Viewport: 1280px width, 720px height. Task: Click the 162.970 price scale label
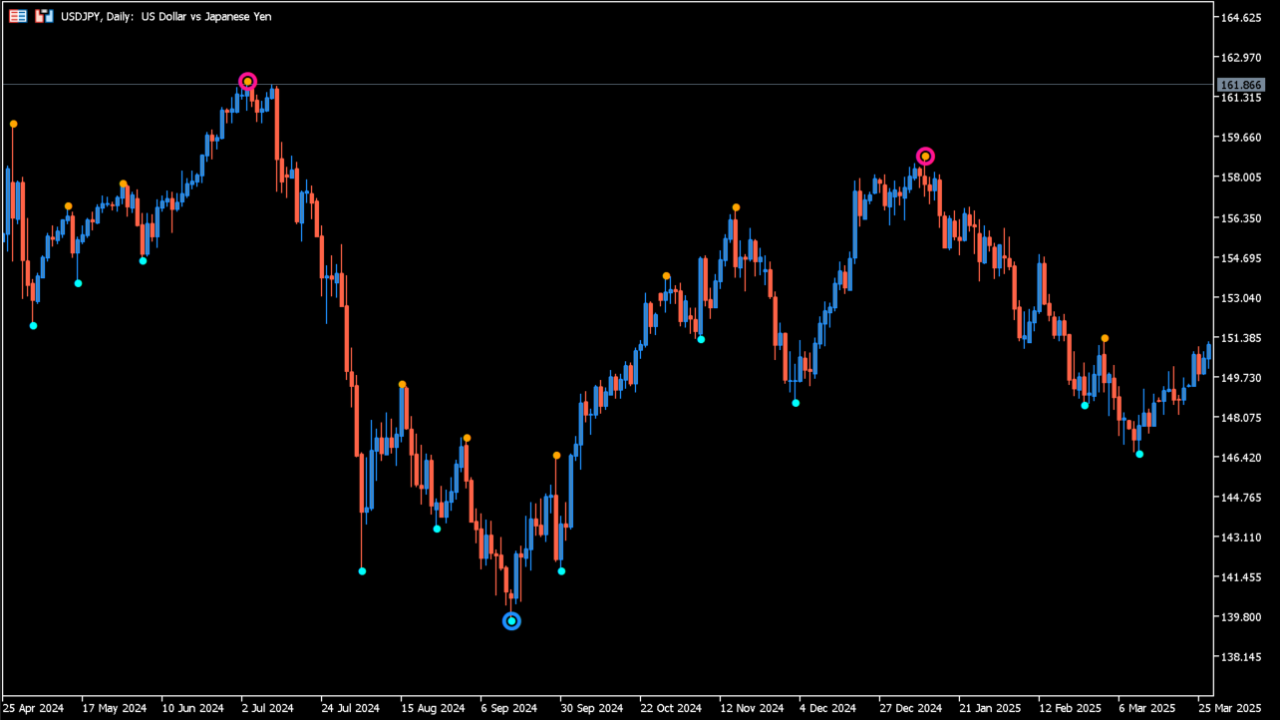click(1241, 58)
